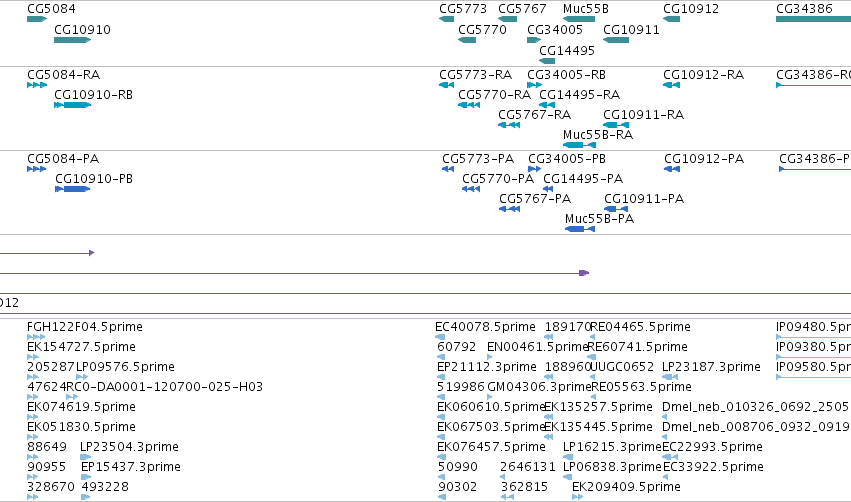Click the EC40078.5prime EST label
Screen dimensions: 851x502
coord(485,327)
